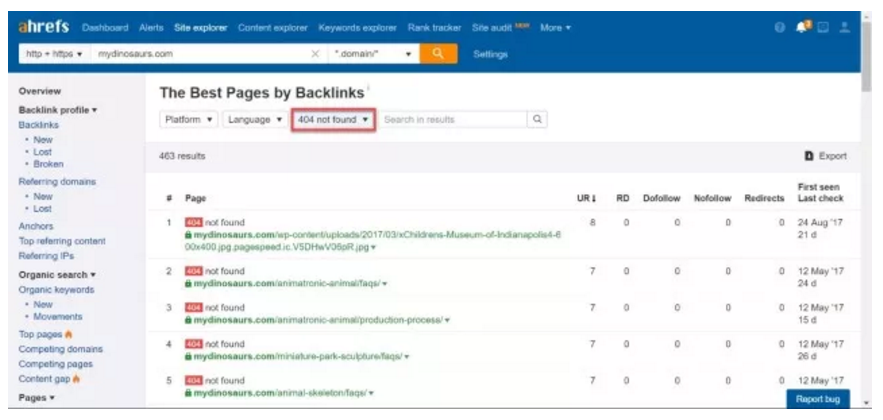Click the 404 badge in row 3

(193, 307)
